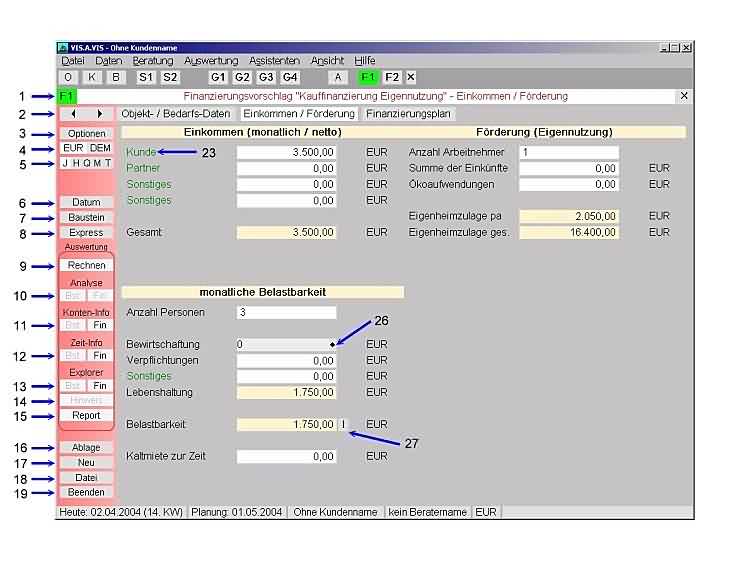Click the left navigation arrow
This screenshot has width=750, height=561.
pyautogui.click(x=74, y=114)
